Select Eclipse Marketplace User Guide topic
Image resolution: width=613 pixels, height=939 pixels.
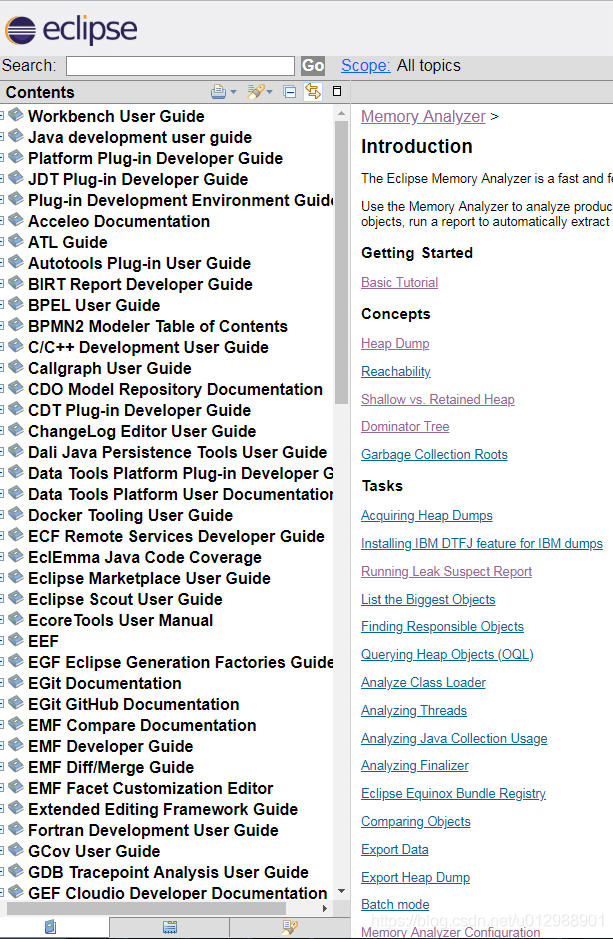pyautogui.click(x=150, y=578)
